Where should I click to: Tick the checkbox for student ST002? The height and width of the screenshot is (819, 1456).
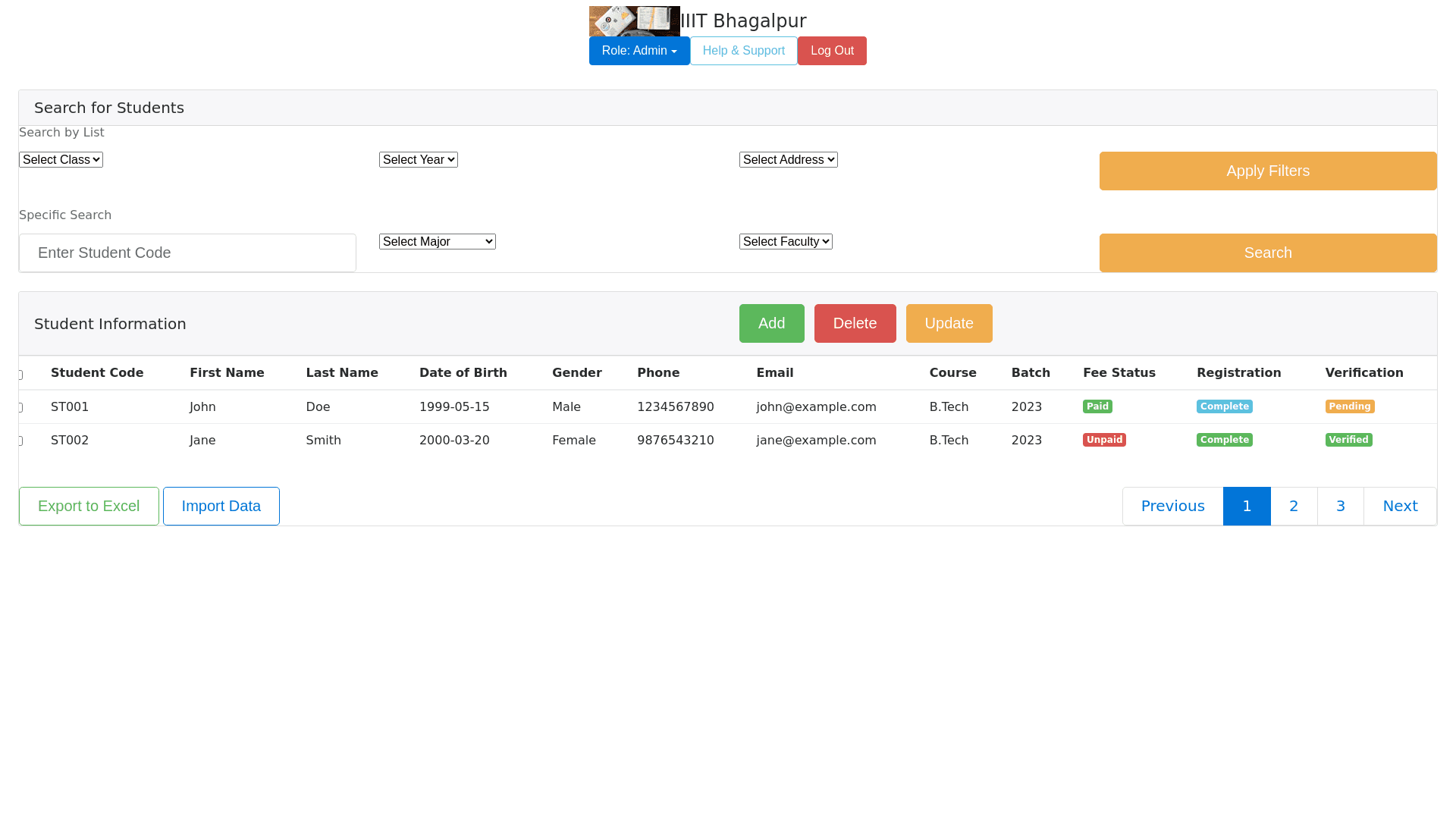coord(20,441)
